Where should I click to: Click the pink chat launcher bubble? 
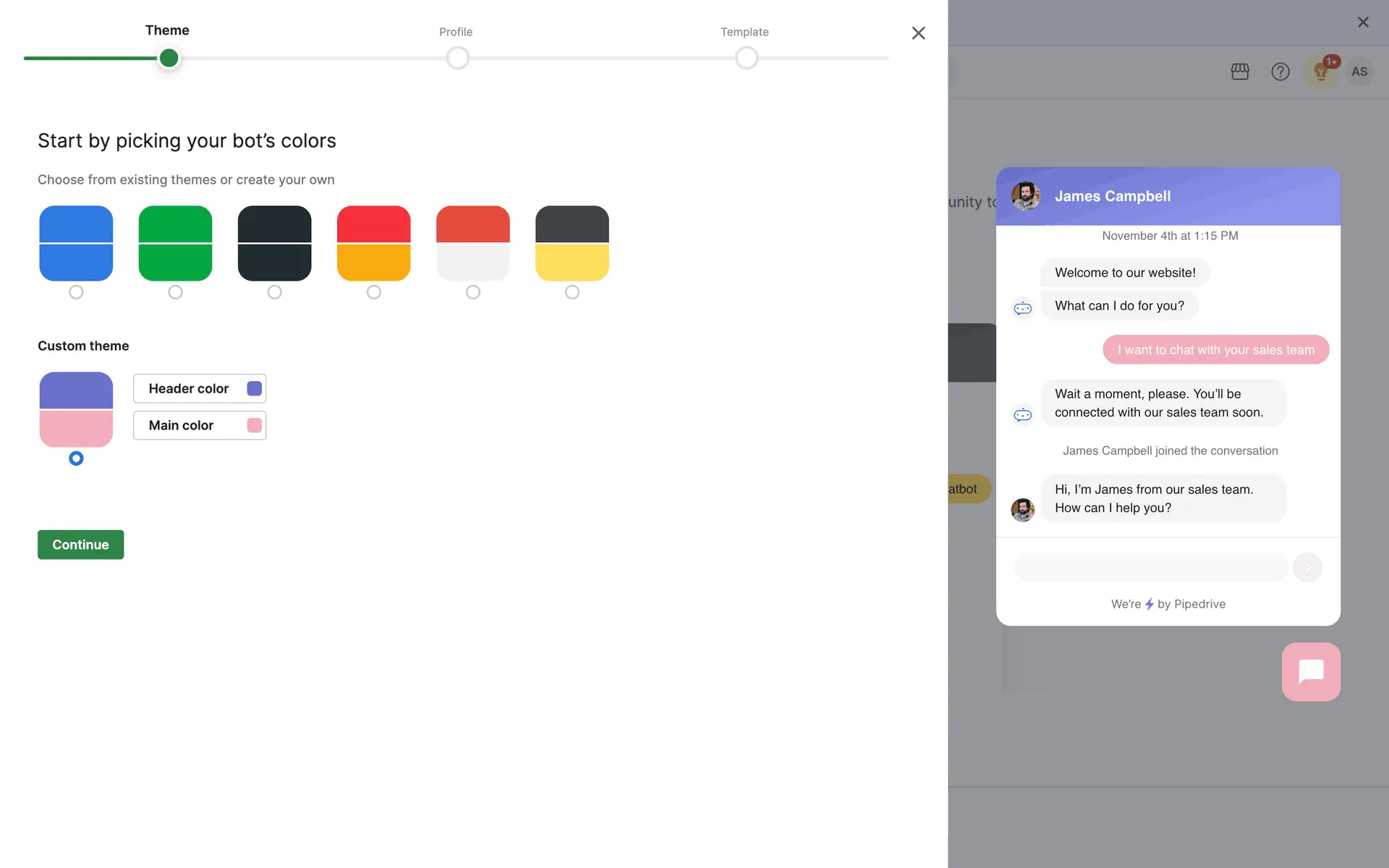(x=1311, y=671)
